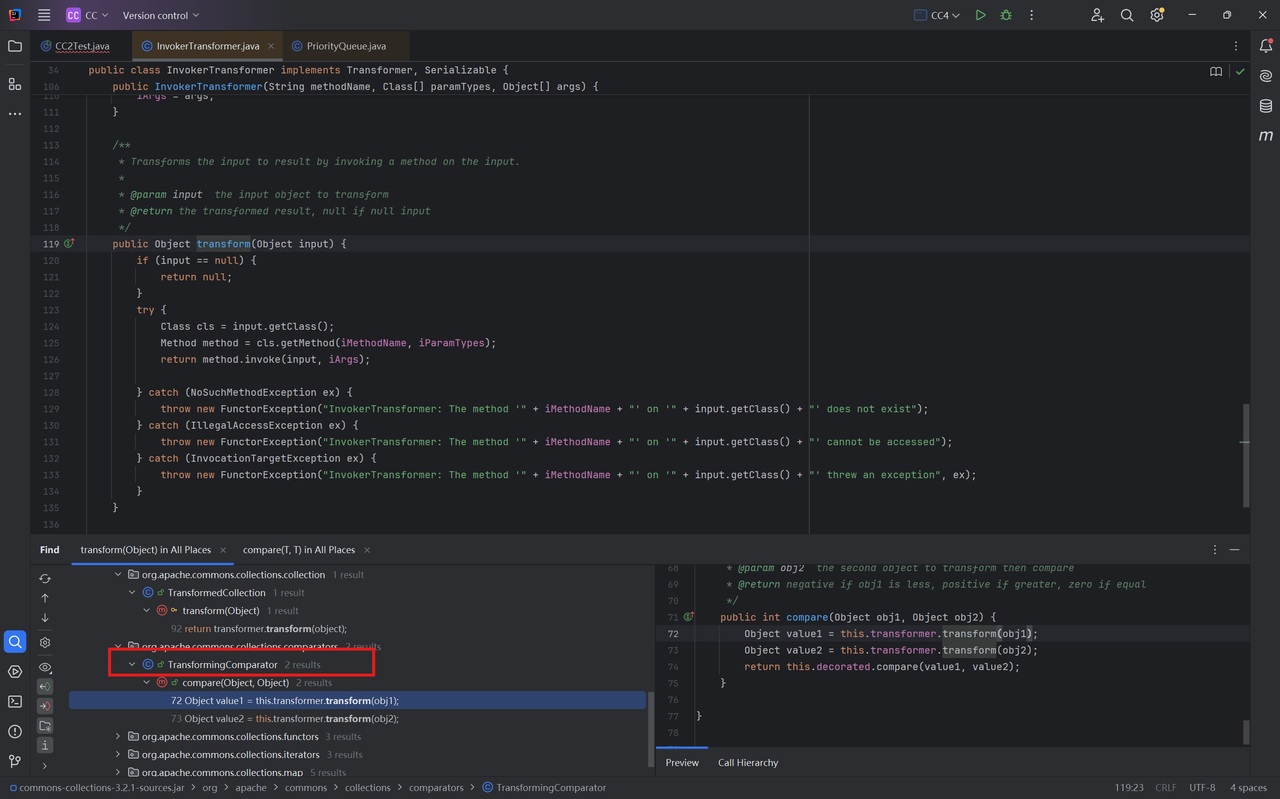Debug the CC4 configuration
This screenshot has width=1280, height=799.
(x=1006, y=15)
